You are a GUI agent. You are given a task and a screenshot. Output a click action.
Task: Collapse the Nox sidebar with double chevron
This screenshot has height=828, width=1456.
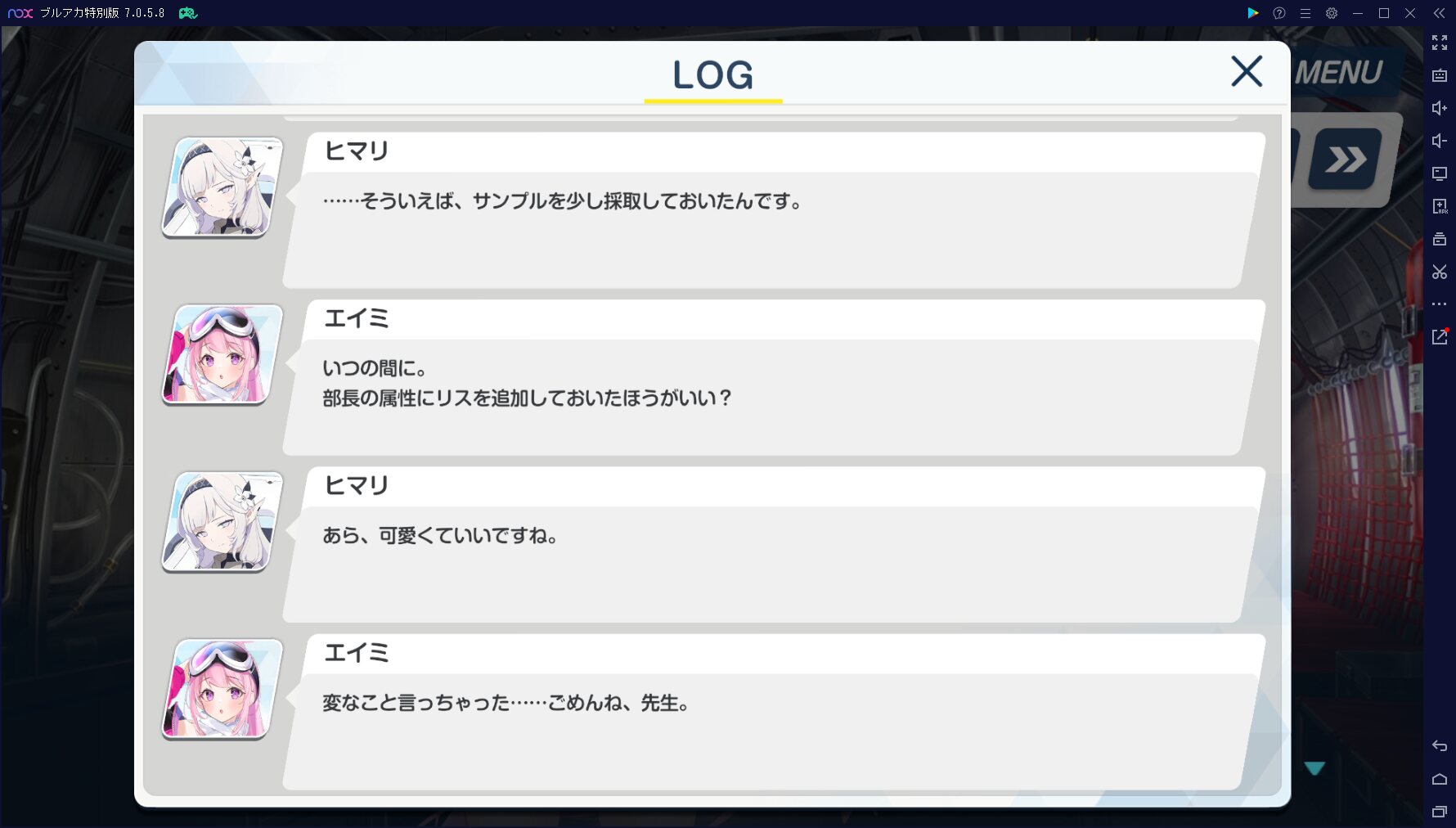1440,13
